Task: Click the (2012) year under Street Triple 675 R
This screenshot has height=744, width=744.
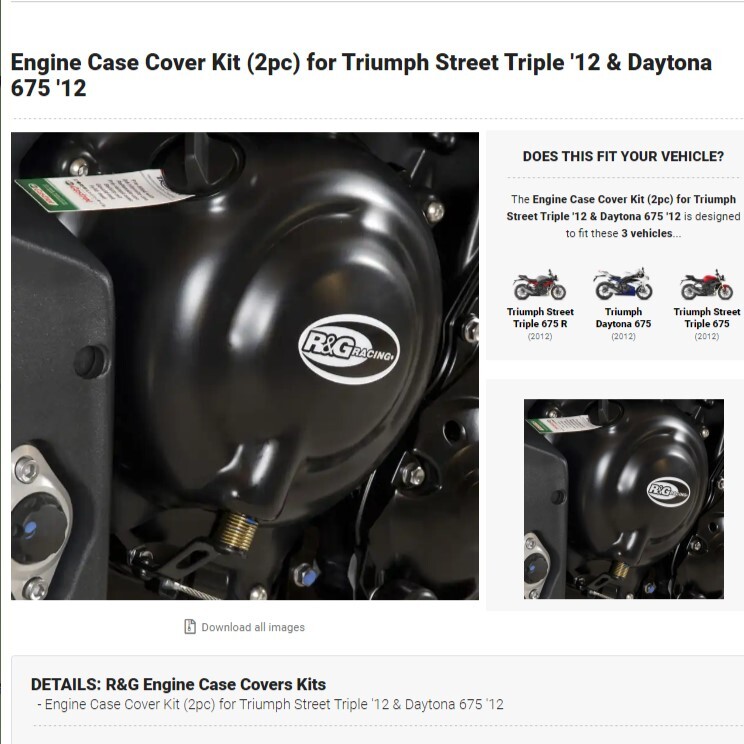Action: [x=540, y=336]
